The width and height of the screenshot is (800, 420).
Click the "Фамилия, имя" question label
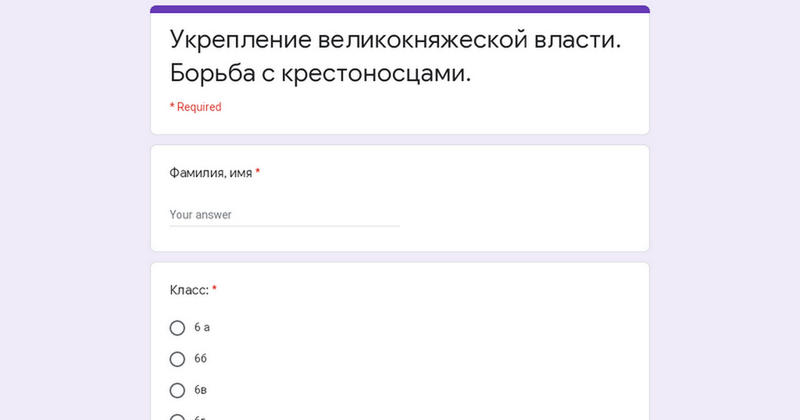point(210,173)
